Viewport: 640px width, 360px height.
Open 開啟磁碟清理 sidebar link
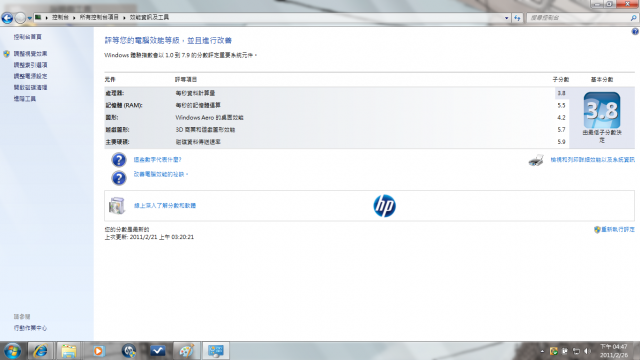[30, 87]
